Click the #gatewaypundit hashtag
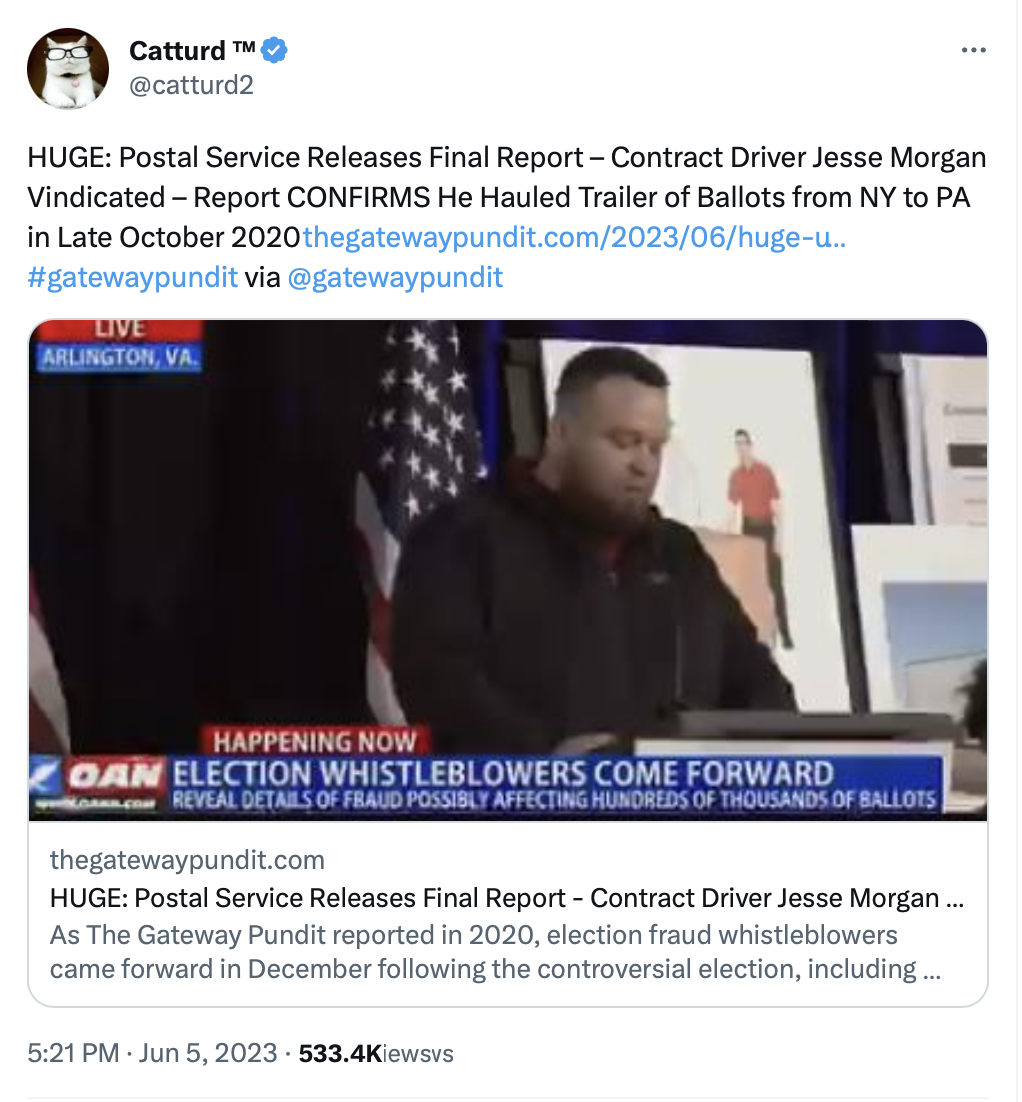The width and height of the screenshot is (1022, 1102). (x=132, y=278)
